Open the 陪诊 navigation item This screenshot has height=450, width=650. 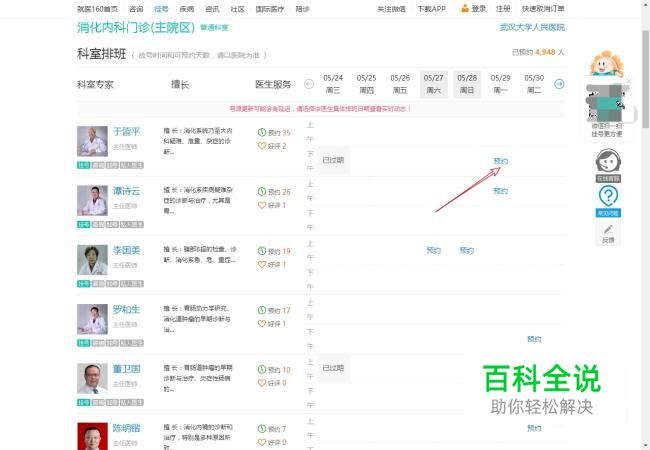point(302,9)
